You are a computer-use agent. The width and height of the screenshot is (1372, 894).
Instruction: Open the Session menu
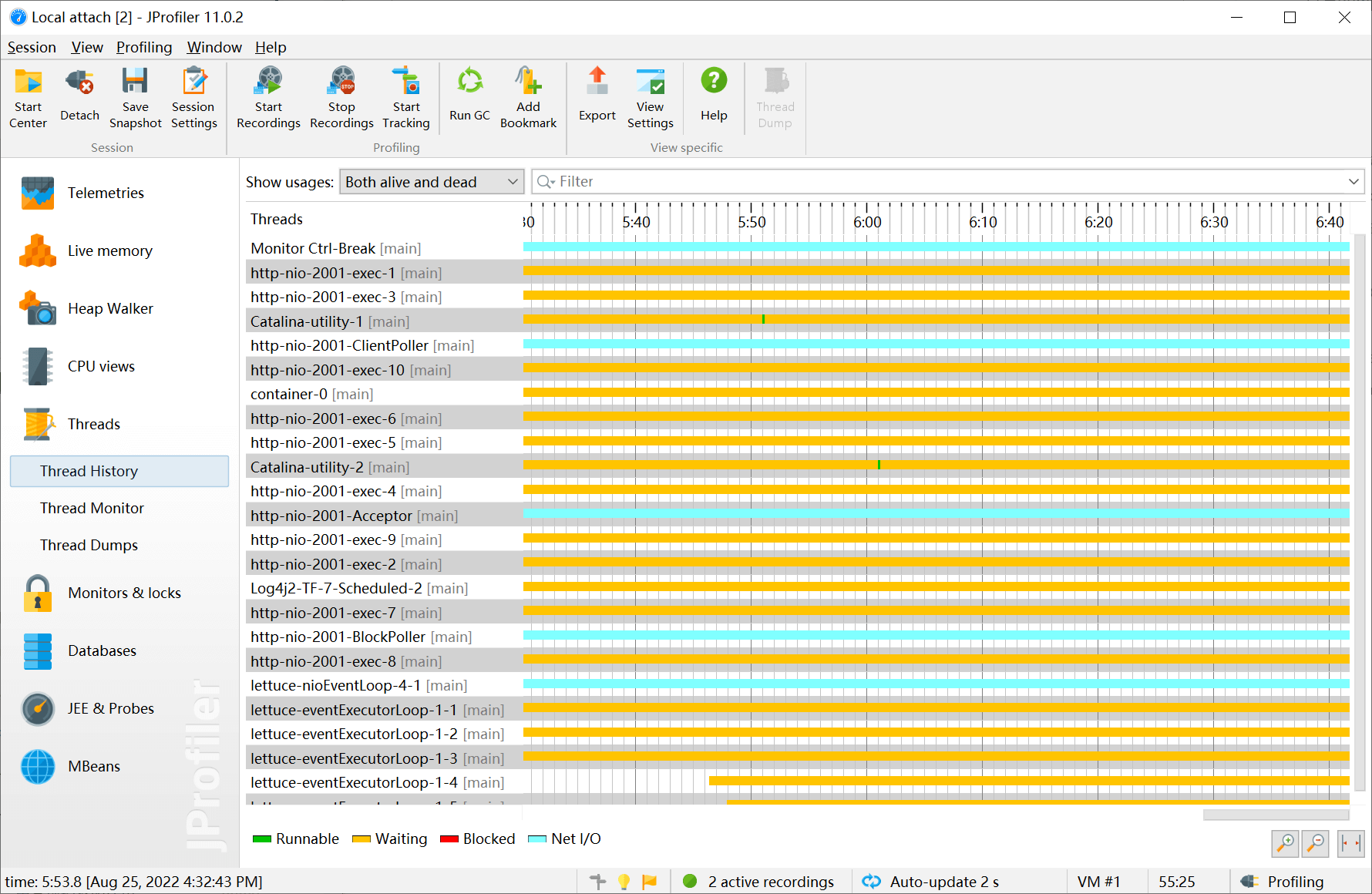tap(32, 47)
